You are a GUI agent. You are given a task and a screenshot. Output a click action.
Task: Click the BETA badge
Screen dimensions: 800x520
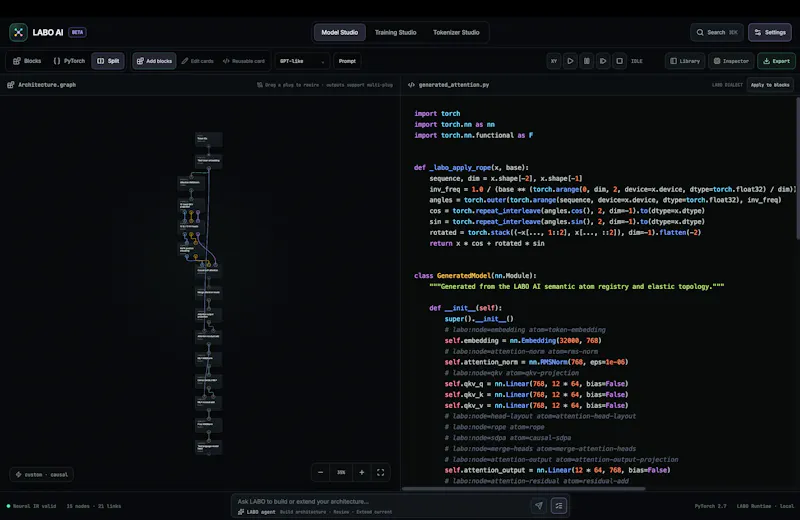tap(78, 32)
